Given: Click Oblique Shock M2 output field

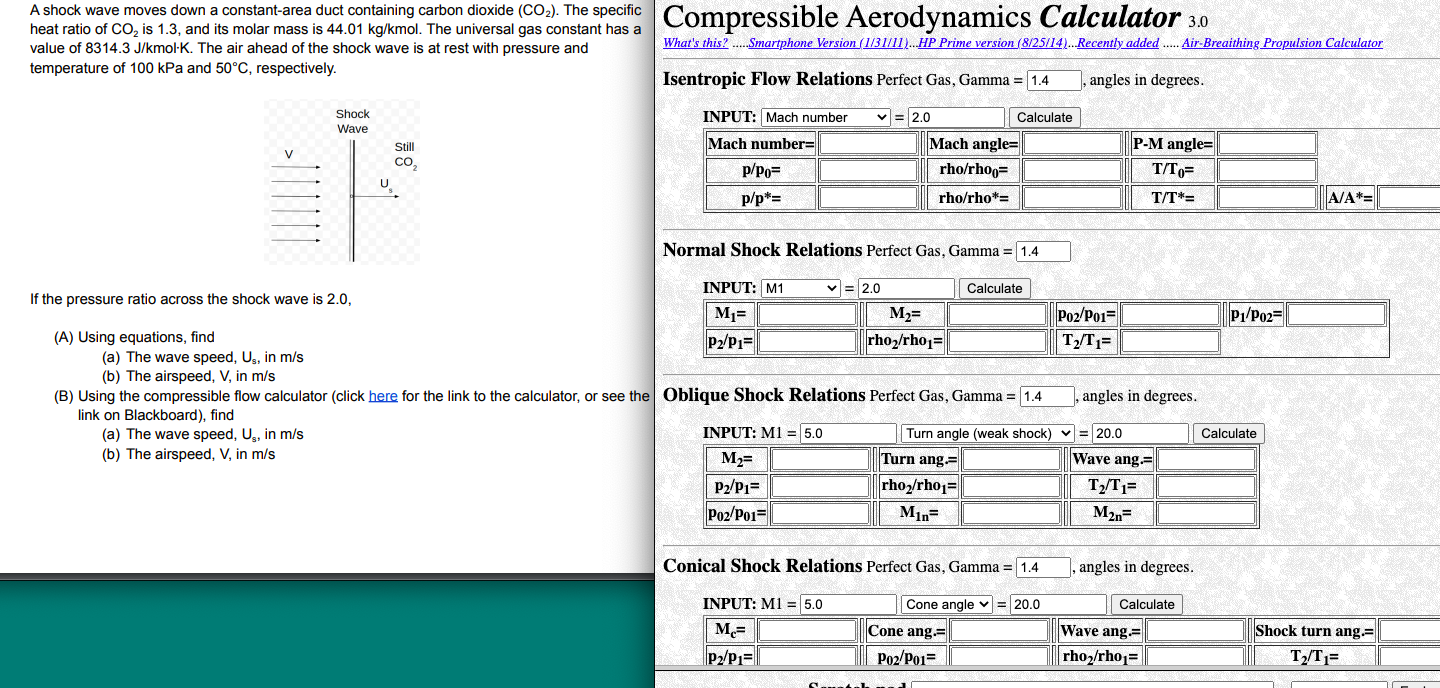Looking at the screenshot, I should click(820, 460).
